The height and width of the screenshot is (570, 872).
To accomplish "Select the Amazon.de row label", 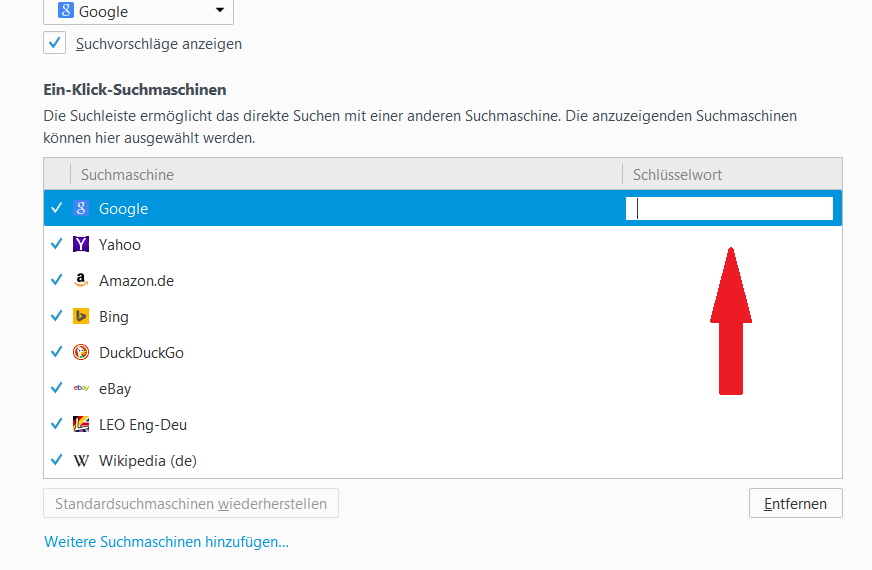I will (136, 281).
